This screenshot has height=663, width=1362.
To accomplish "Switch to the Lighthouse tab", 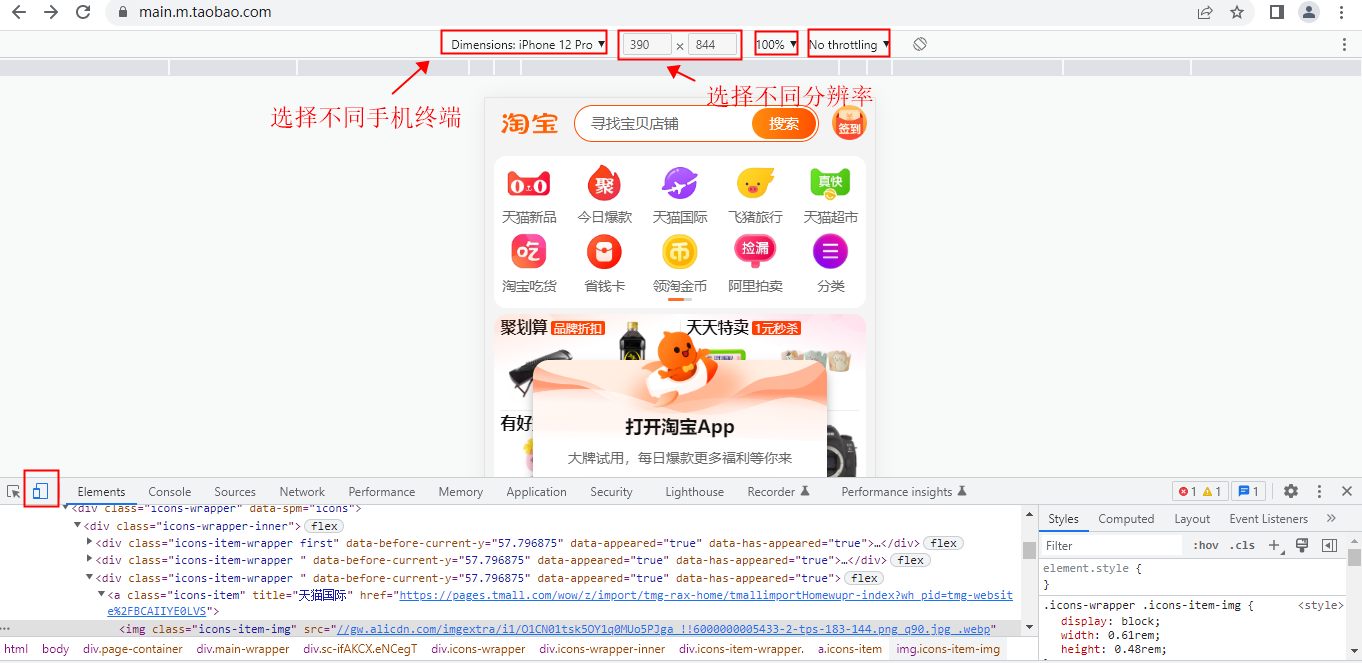I will (x=694, y=491).
